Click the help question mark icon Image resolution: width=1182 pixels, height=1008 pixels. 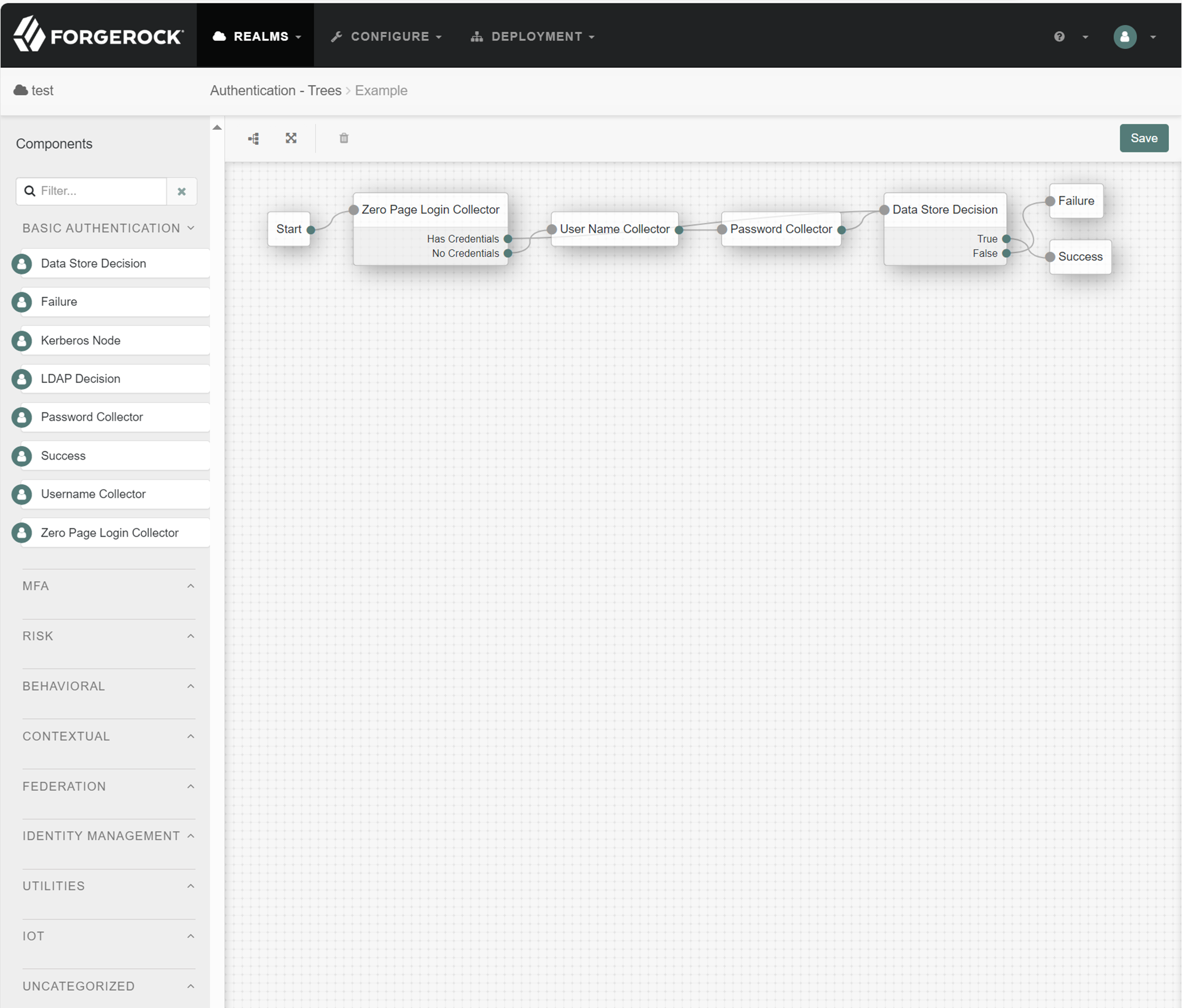(x=1059, y=36)
